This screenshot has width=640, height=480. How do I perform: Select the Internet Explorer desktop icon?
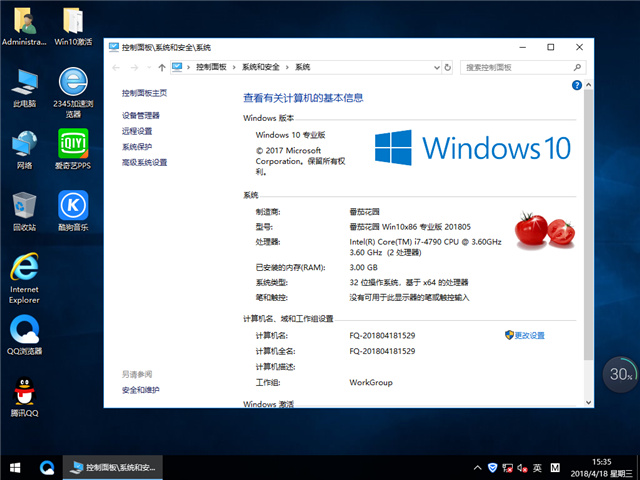[24, 278]
